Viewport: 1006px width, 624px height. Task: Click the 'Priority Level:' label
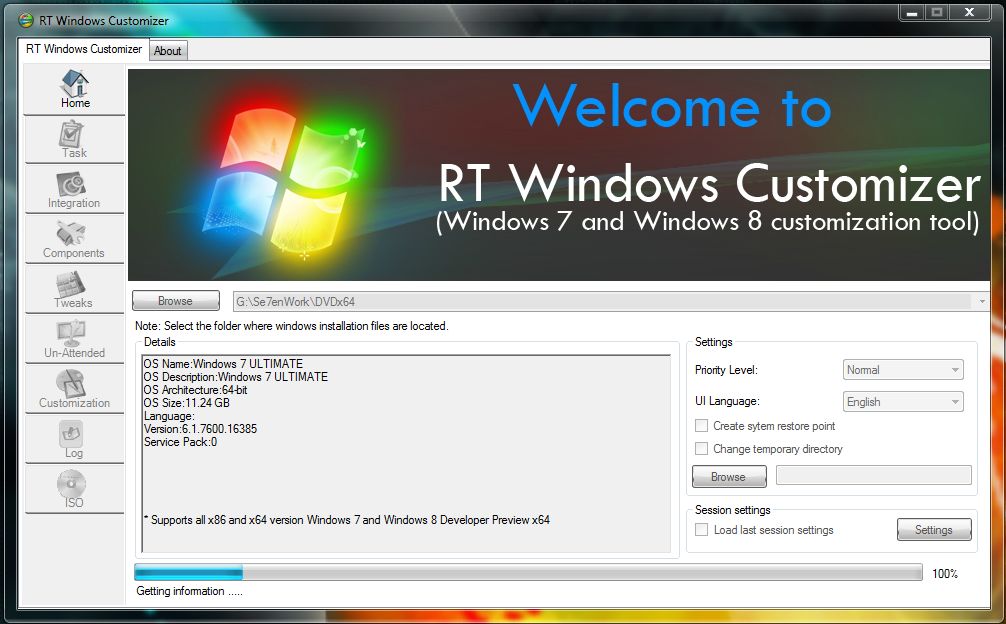(726, 370)
